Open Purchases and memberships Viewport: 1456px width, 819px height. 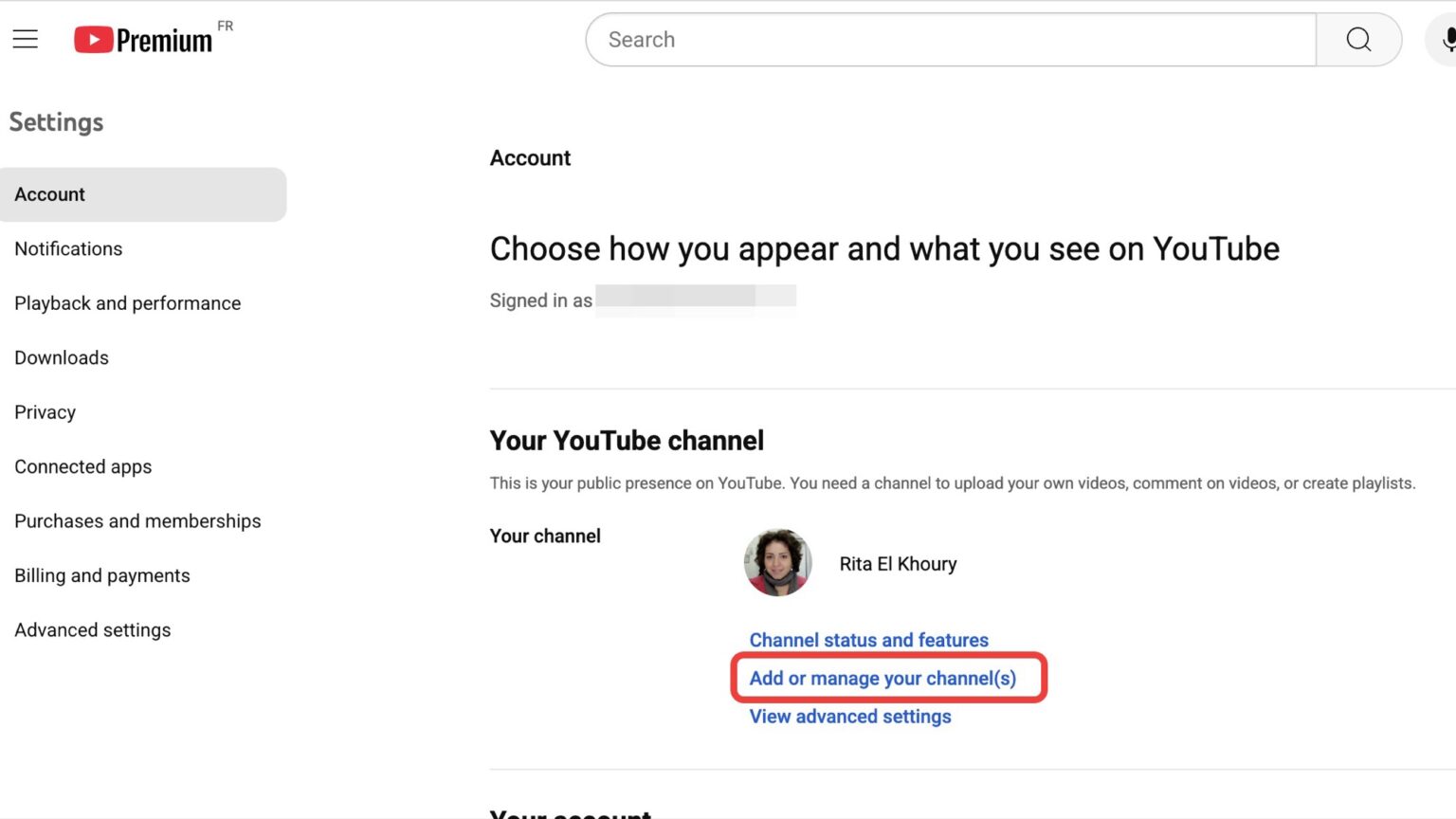pos(137,520)
